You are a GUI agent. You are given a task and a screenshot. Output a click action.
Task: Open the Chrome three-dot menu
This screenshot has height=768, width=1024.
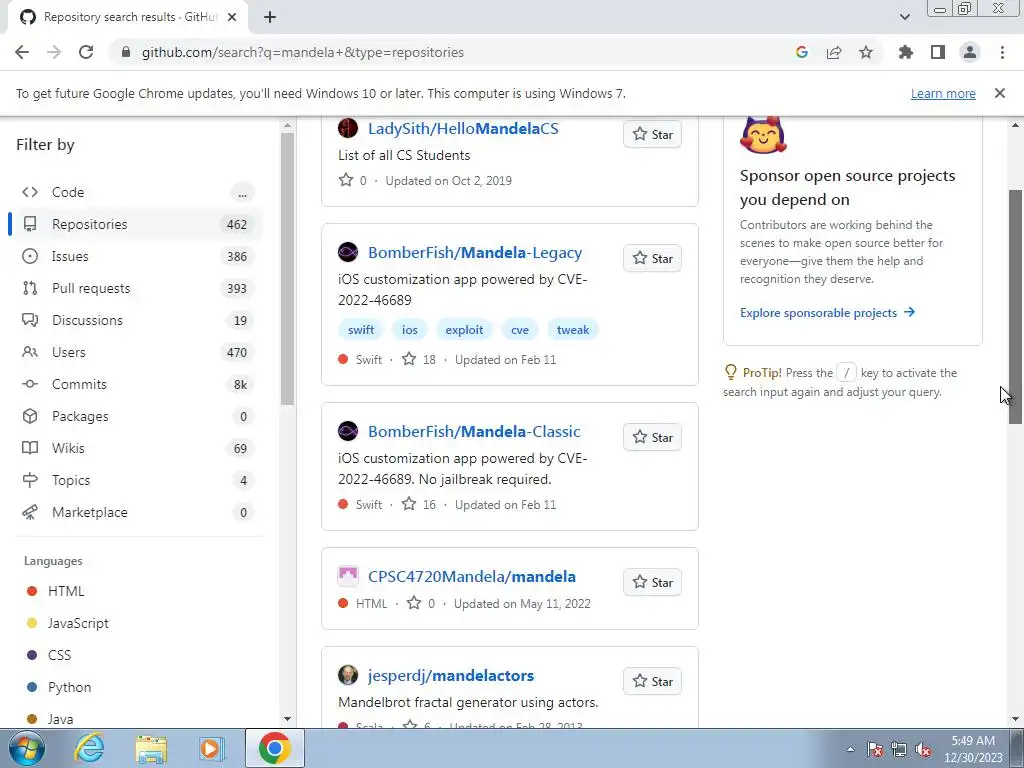click(1002, 52)
